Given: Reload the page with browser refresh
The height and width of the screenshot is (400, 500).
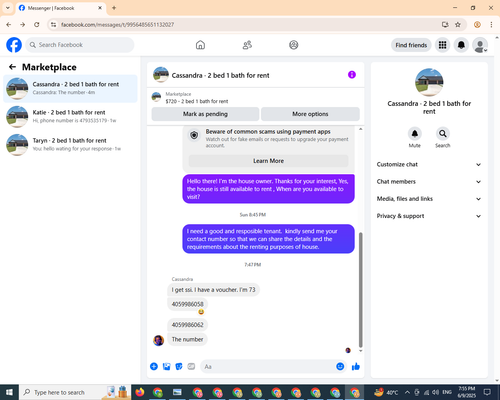Looking at the screenshot, I should point(37,24).
